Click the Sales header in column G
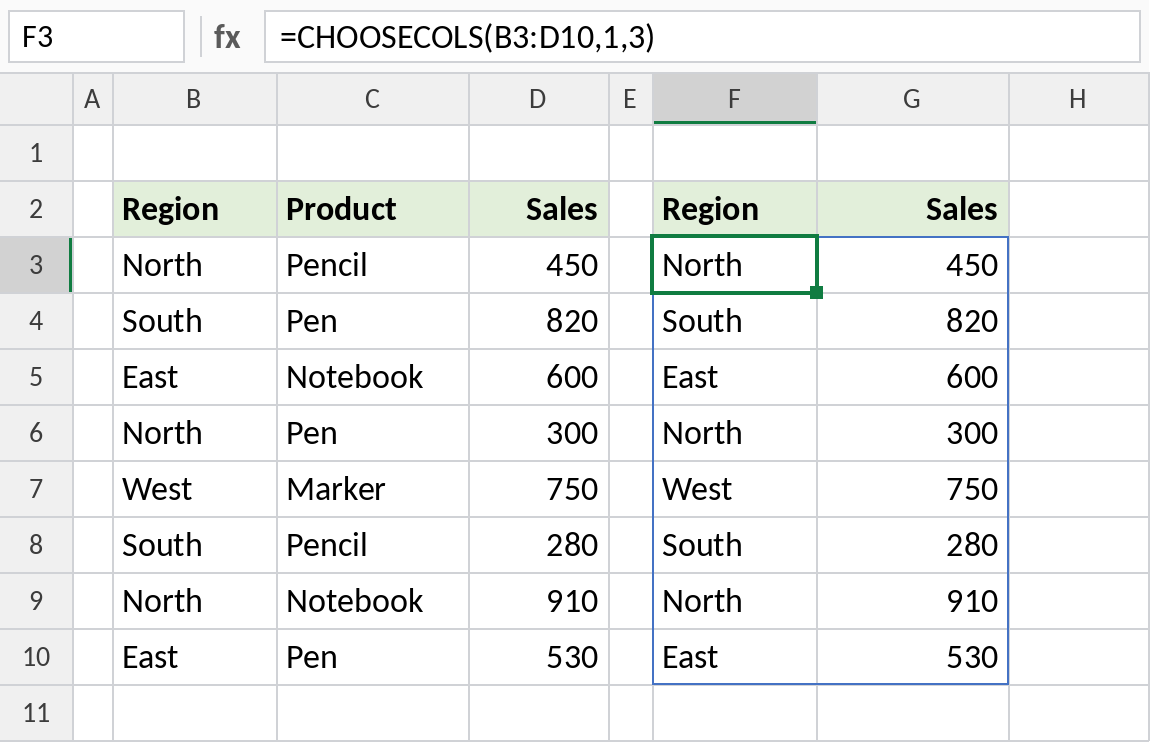The width and height of the screenshot is (1150, 742). point(912,209)
